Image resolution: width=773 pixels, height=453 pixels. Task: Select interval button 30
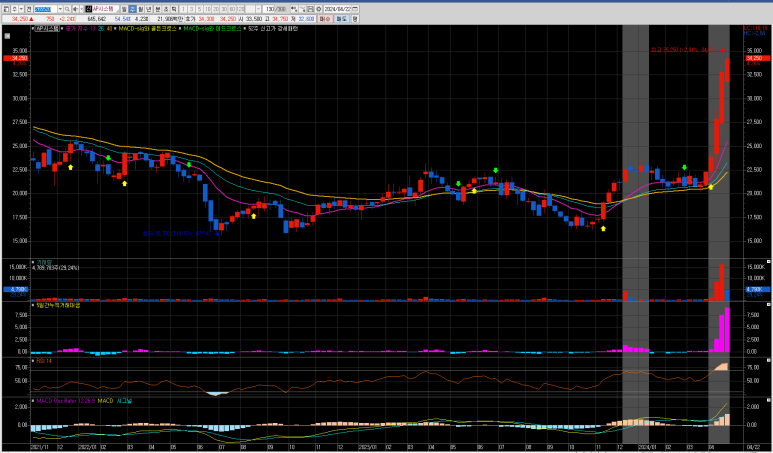pyautogui.click(x=224, y=9)
